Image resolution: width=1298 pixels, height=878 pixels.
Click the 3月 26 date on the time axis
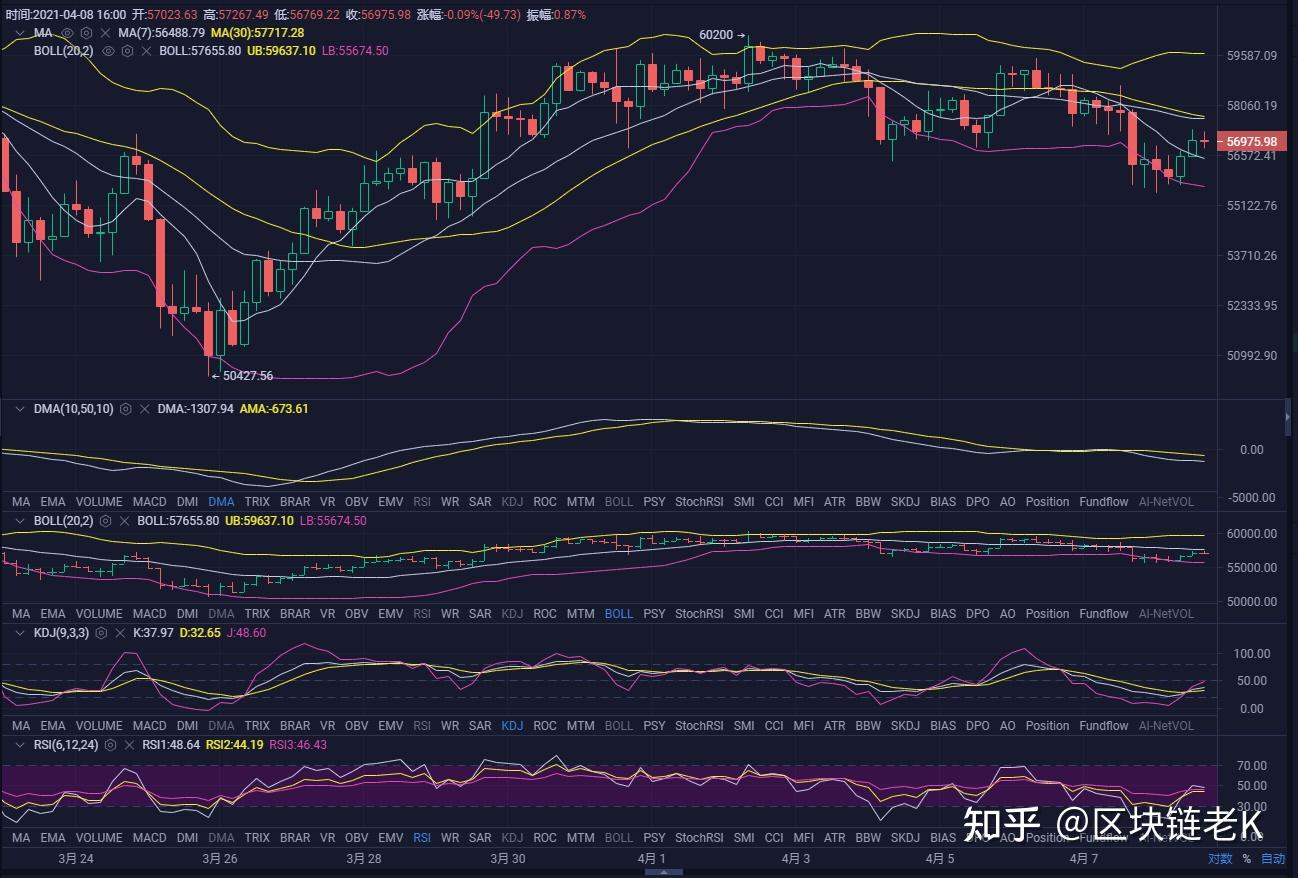[219, 858]
